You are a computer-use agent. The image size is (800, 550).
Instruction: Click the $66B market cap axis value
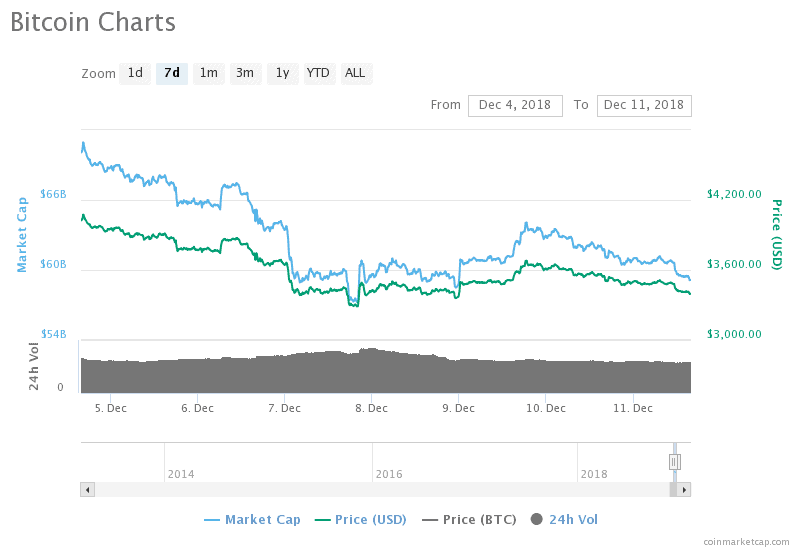(x=54, y=194)
